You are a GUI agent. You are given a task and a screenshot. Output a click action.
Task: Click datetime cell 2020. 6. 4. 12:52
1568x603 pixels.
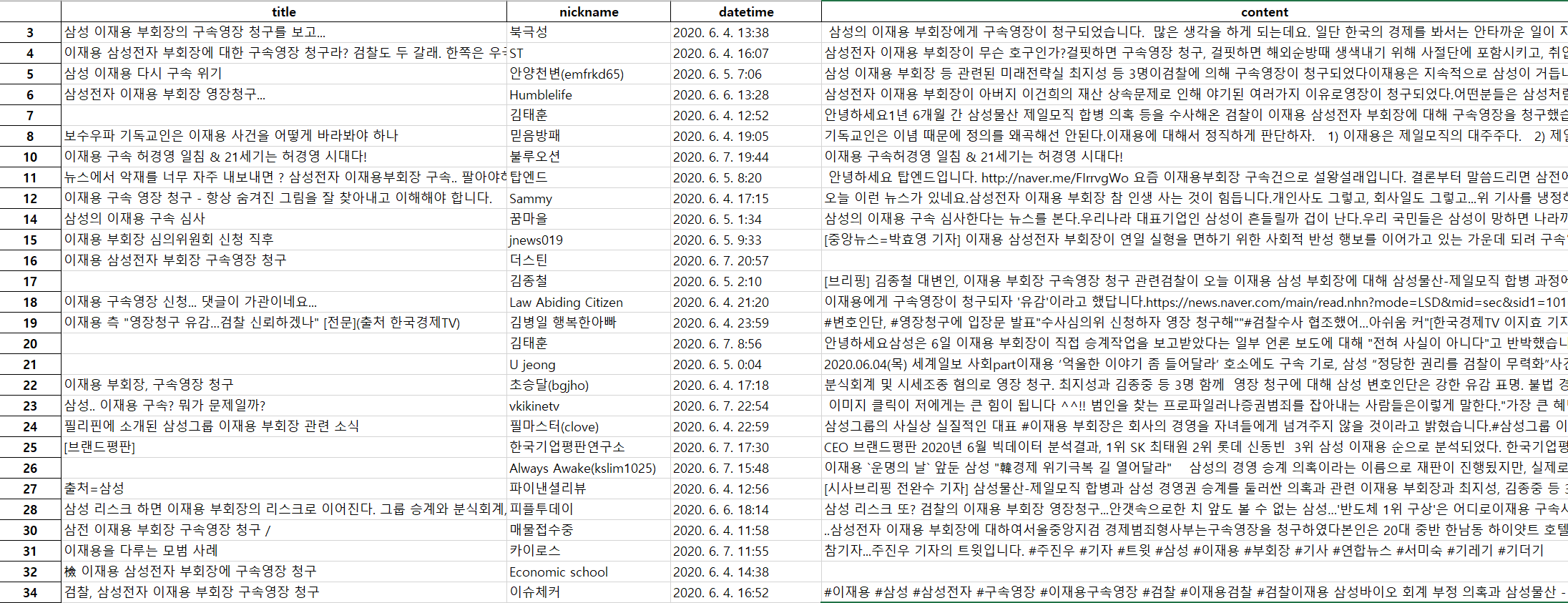[x=746, y=115]
